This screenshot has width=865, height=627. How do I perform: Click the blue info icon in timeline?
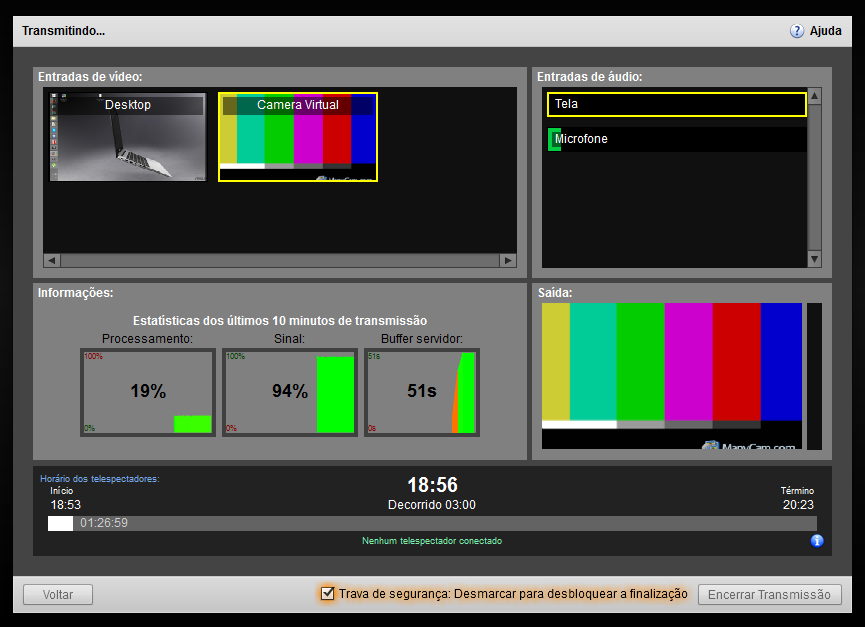(817, 541)
